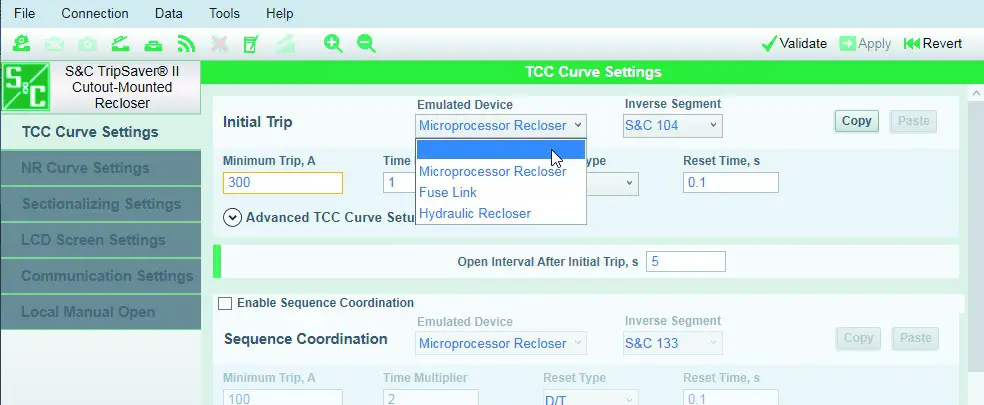Click the S&C logo icon
The image size is (984, 405).
26,87
